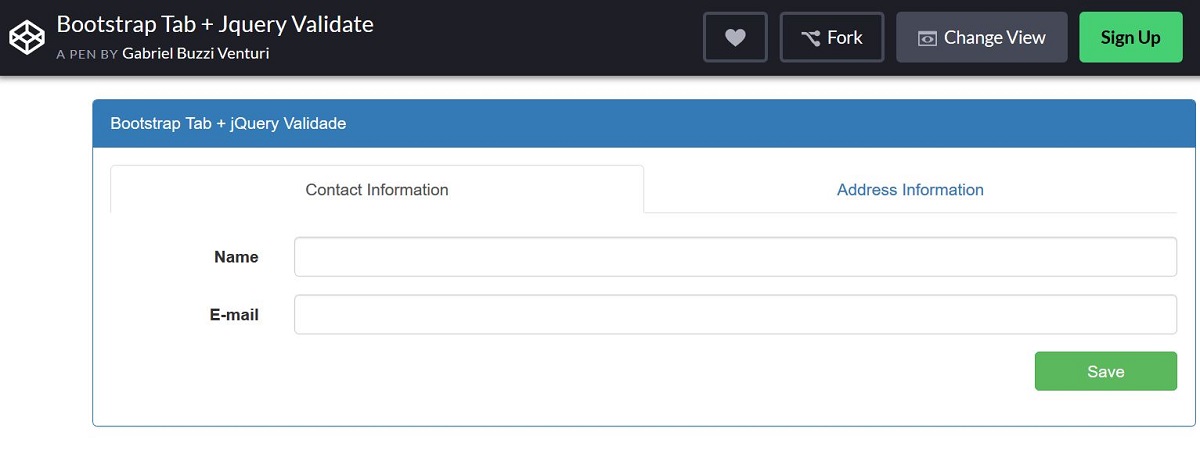Image resolution: width=1200 pixels, height=475 pixels.
Task: Click the Fork text label
Action: click(845, 38)
